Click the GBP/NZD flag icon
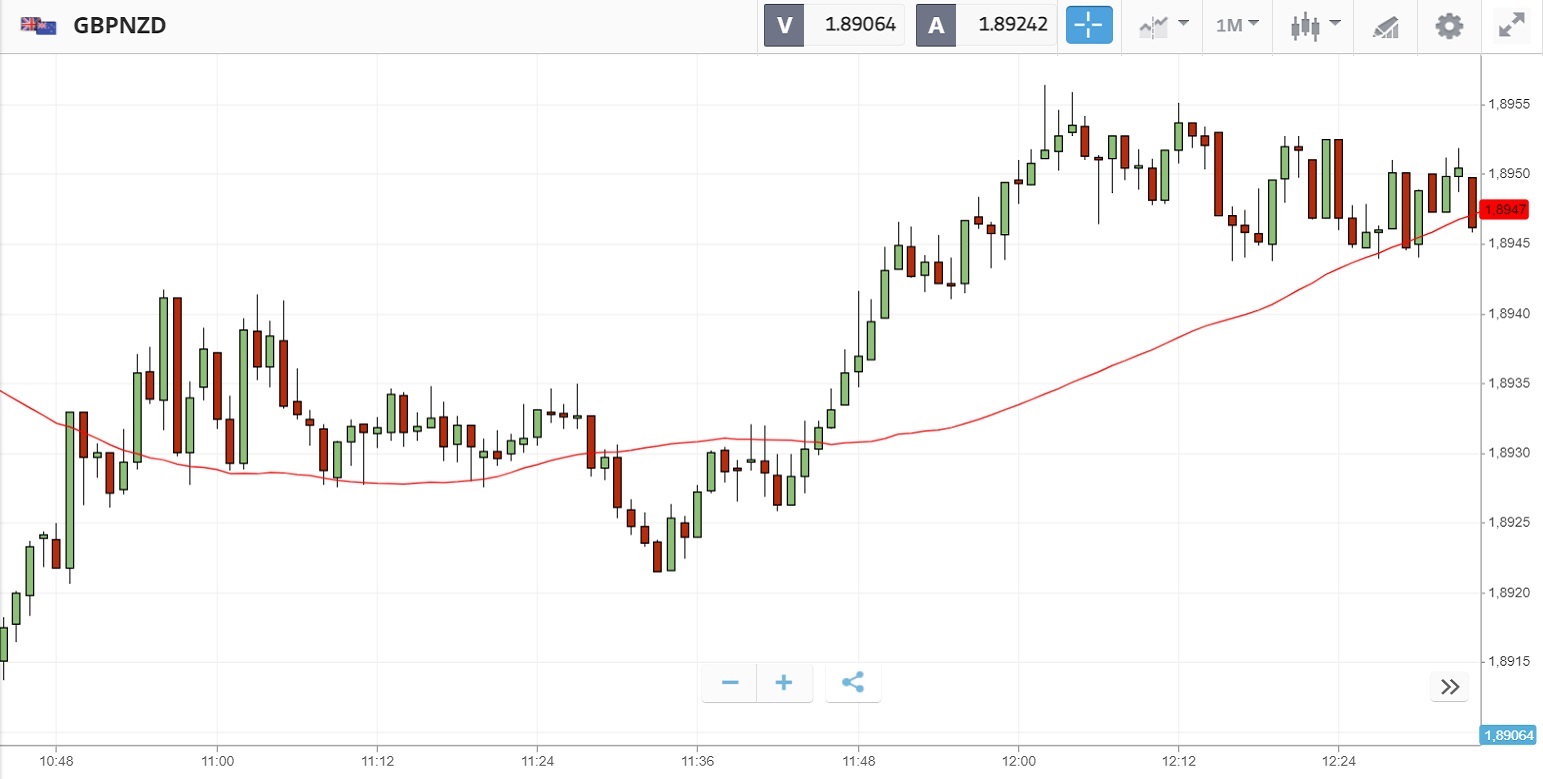This screenshot has width=1543, height=779. point(39,26)
